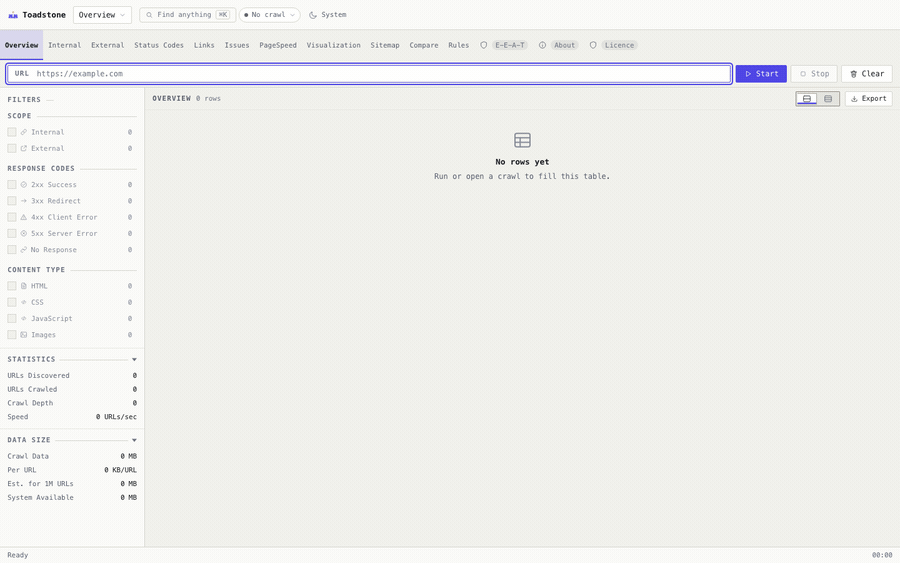This screenshot has height=563, width=900.
Task: Click the search magnifier icon in Find anything
Action: pyautogui.click(x=149, y=15)
